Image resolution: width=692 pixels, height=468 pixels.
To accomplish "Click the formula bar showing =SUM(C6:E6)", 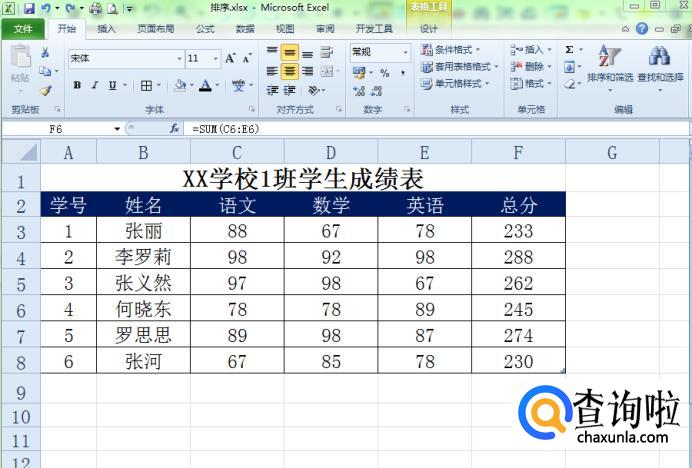I will (435, 129).
